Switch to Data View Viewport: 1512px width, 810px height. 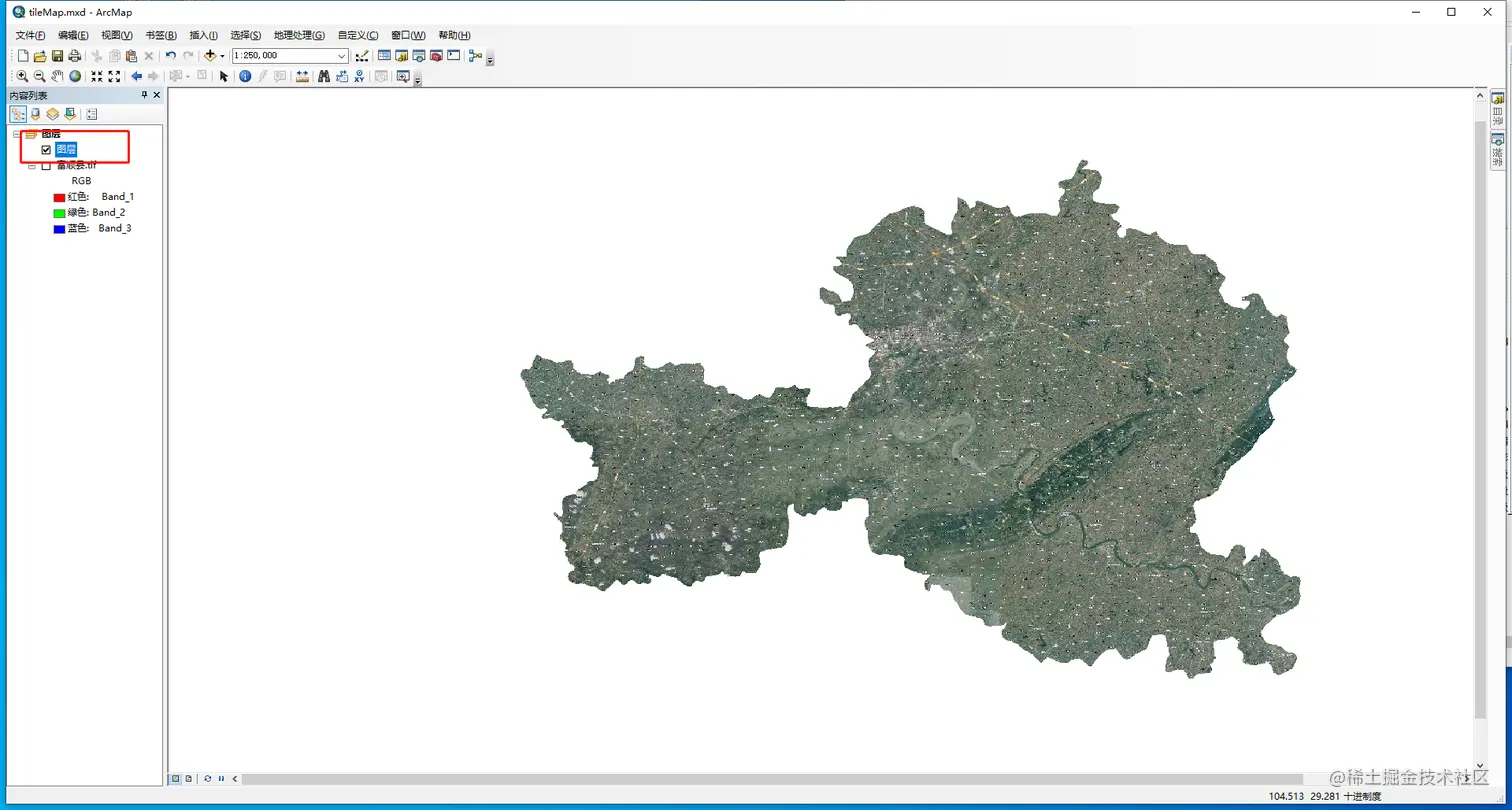175,778
